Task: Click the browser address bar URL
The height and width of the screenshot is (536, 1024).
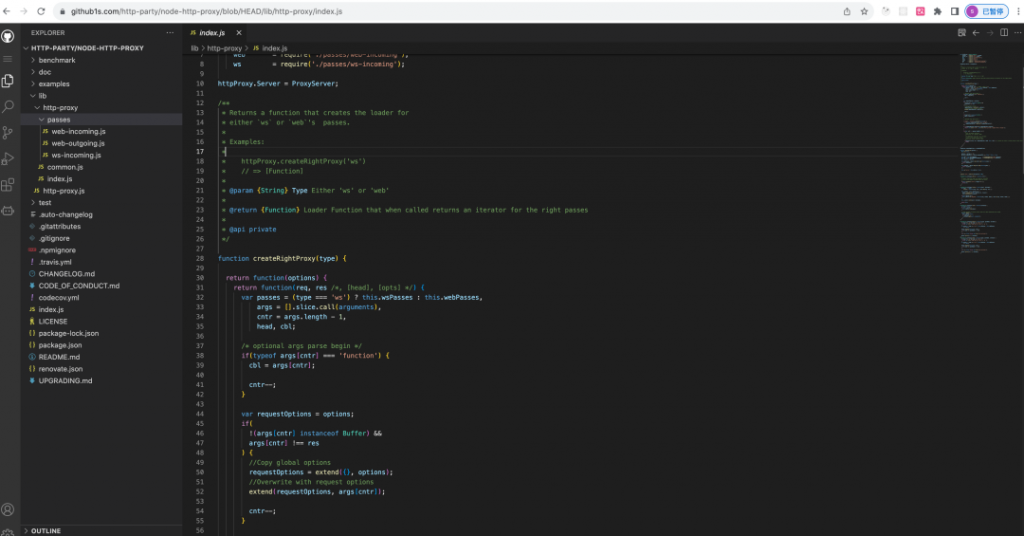Action: click(206, 11)
